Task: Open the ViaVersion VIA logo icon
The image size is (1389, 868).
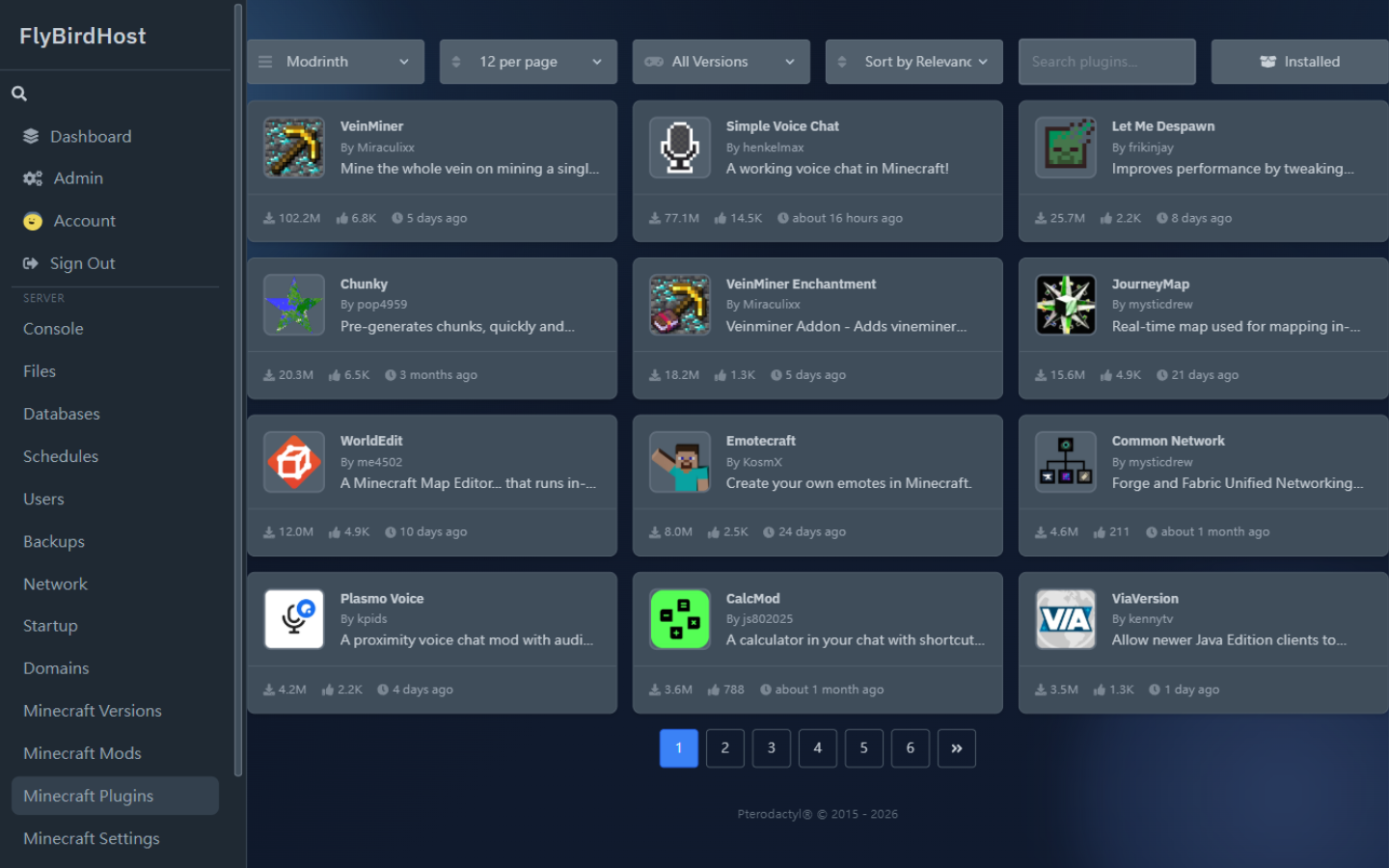Action: click(x=1066, y=619)
